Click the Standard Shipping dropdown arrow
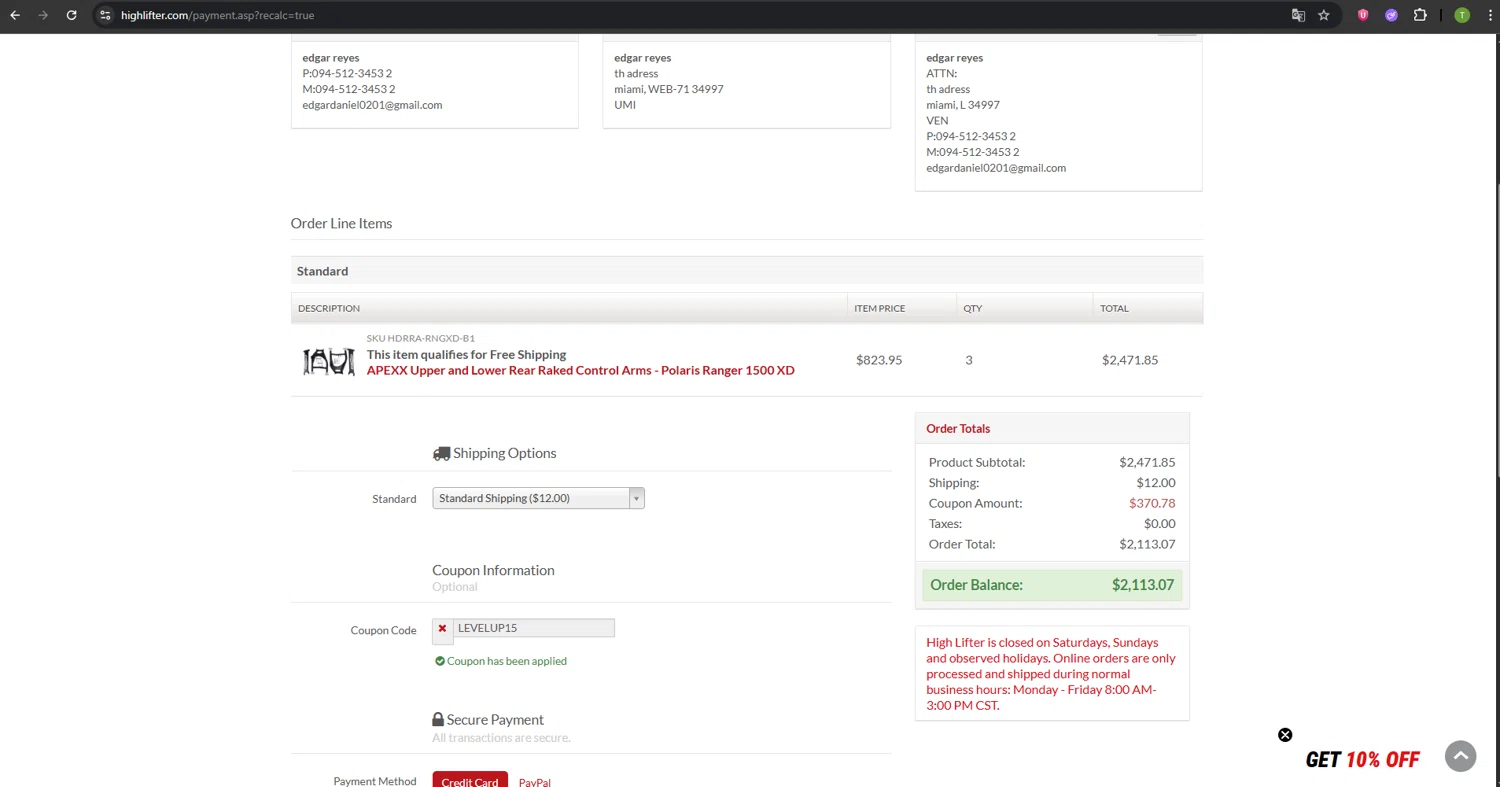This screenshot has height=787, width=1500. click(636, 498)
